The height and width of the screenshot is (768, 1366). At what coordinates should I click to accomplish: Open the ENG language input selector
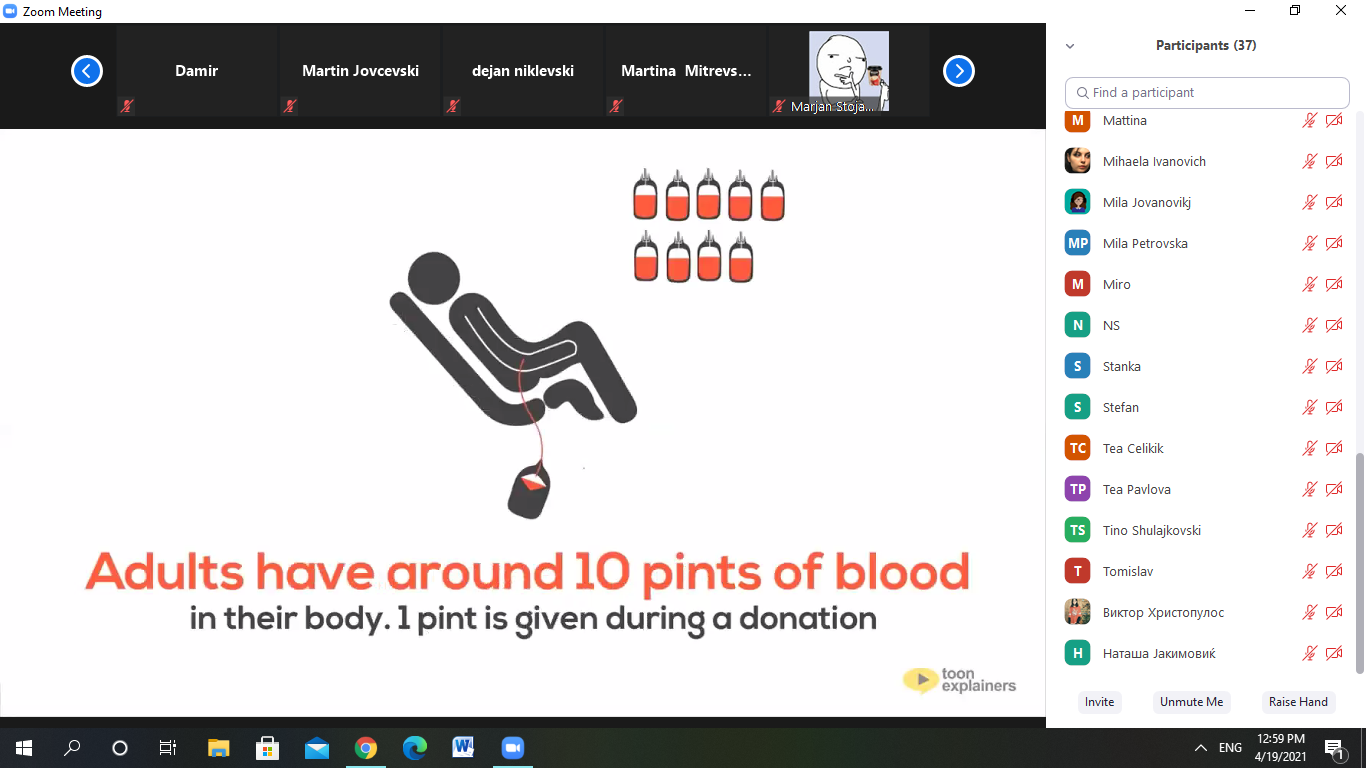(1230, 747)
